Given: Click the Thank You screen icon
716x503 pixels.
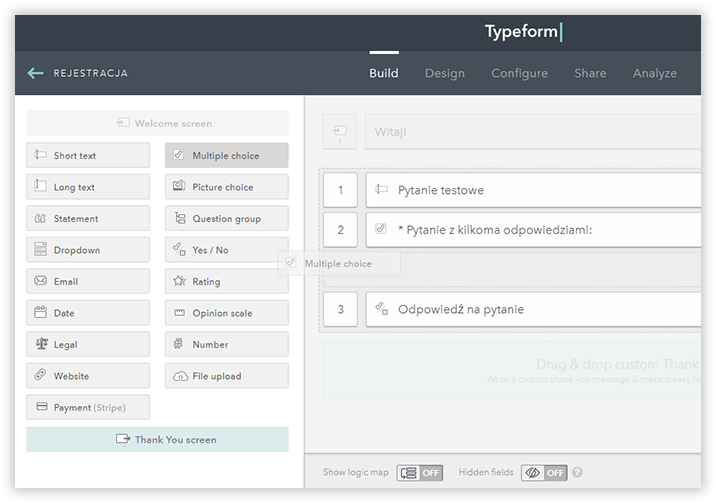Looking at the screenshot, I should 123,440.
